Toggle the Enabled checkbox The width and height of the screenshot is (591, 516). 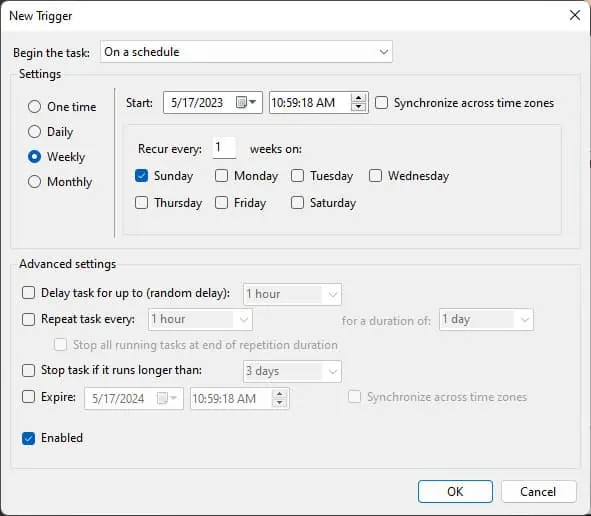tap(28, 438)
